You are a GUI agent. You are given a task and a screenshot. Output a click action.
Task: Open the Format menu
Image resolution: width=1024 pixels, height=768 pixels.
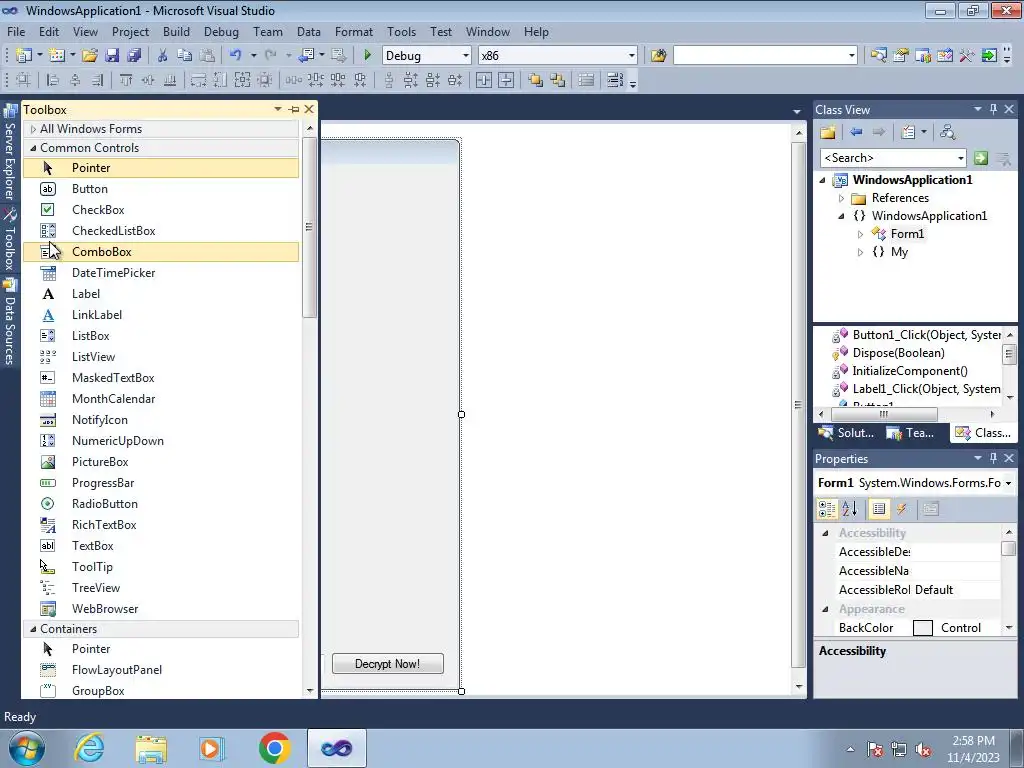(x=354, y=32)
